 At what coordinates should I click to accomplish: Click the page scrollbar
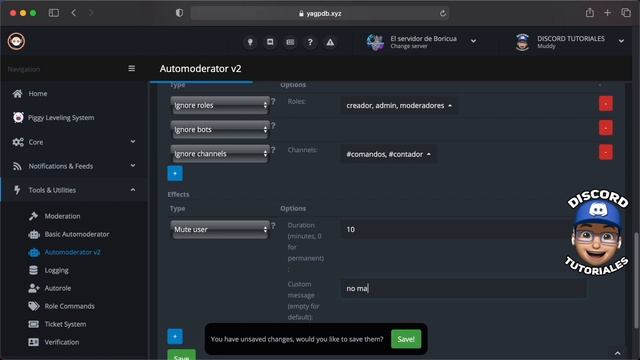tap(636, 280)
